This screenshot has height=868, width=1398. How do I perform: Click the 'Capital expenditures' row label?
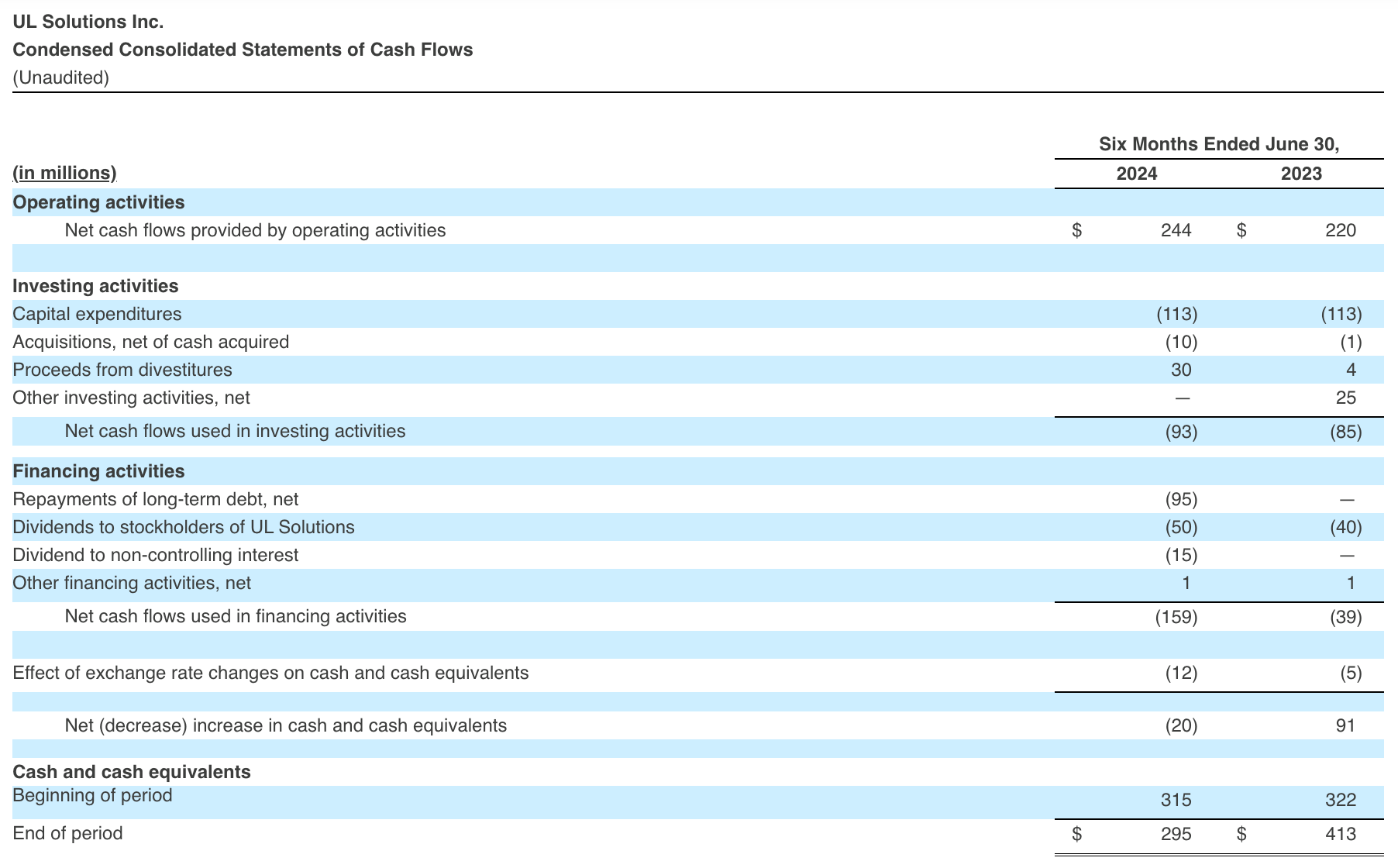[x=97, y=314]
